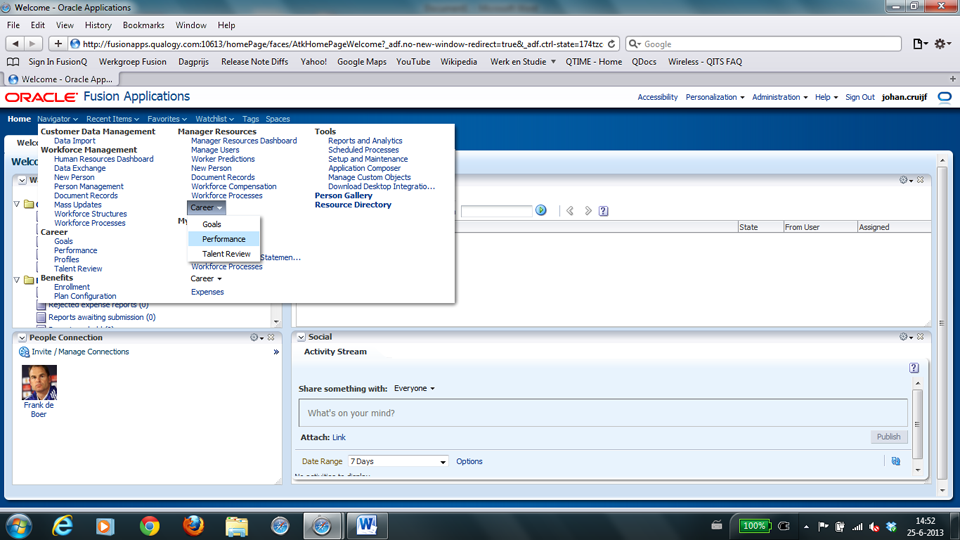
Task: Close the People Connection panel
Action: click(x=271, y=337)
